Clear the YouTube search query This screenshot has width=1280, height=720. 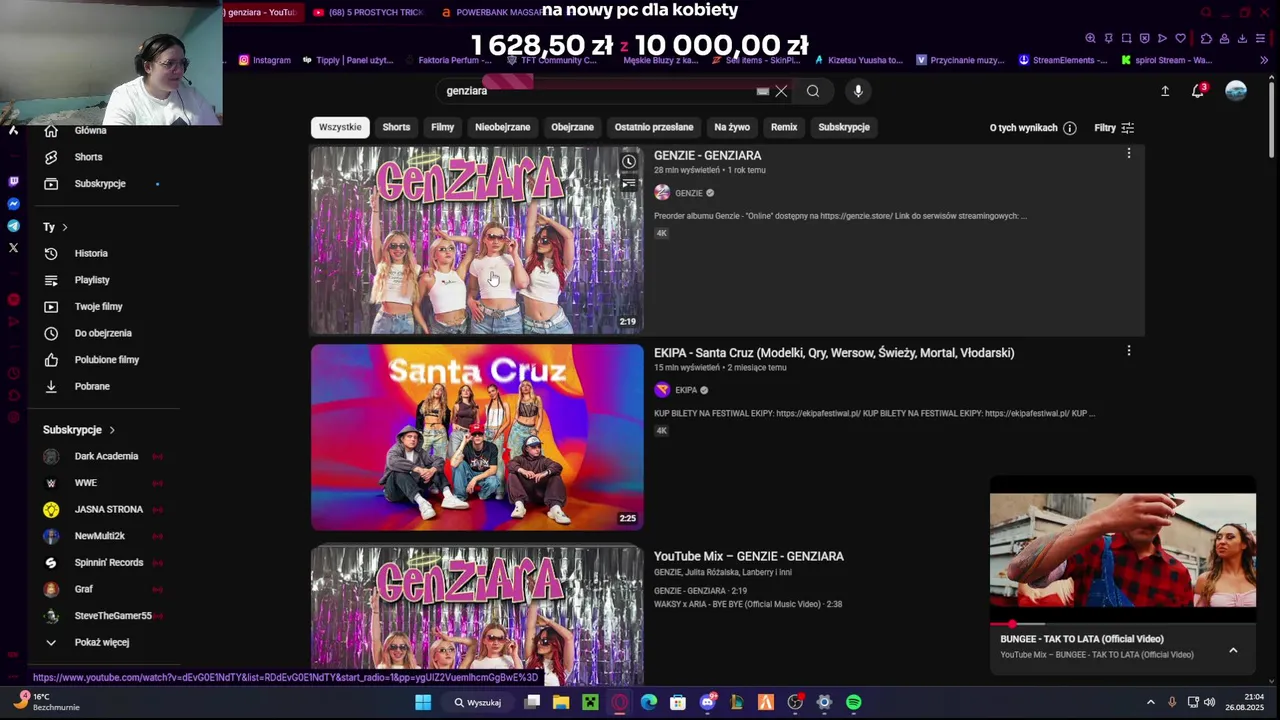pyautogui.click(x=782, y=91)
